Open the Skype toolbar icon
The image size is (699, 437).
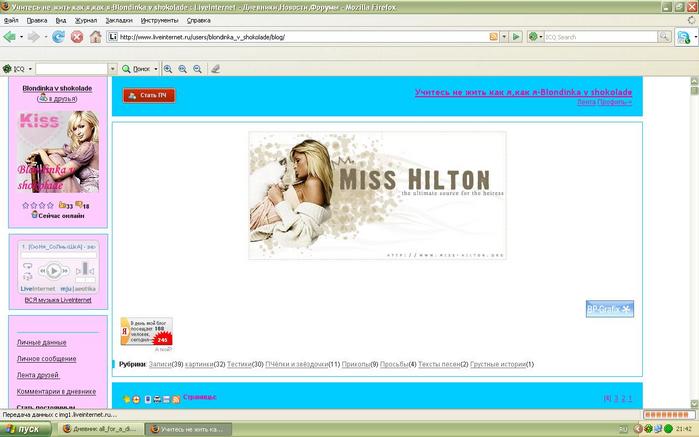684,37
